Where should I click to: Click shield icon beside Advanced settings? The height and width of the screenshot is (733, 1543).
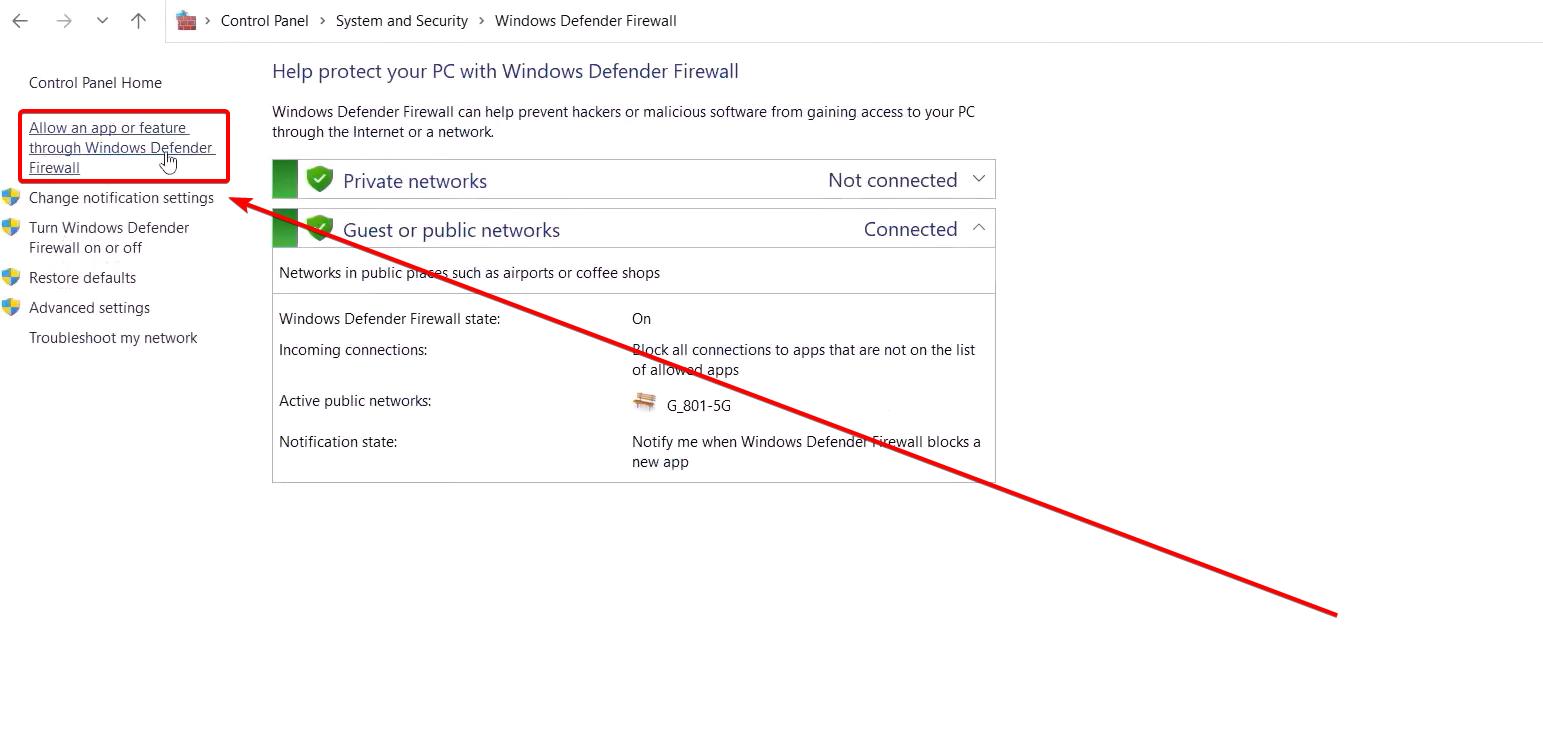pos(11,307)
